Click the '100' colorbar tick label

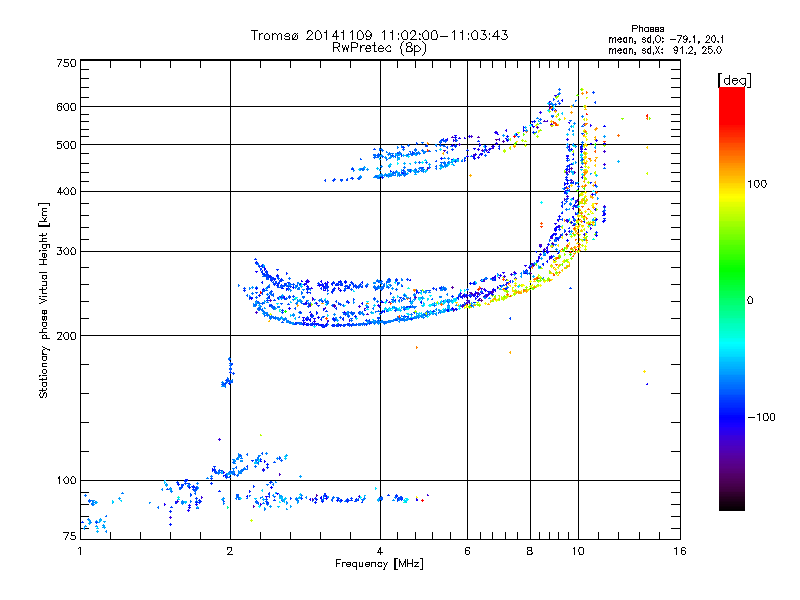tap(757, 184)
